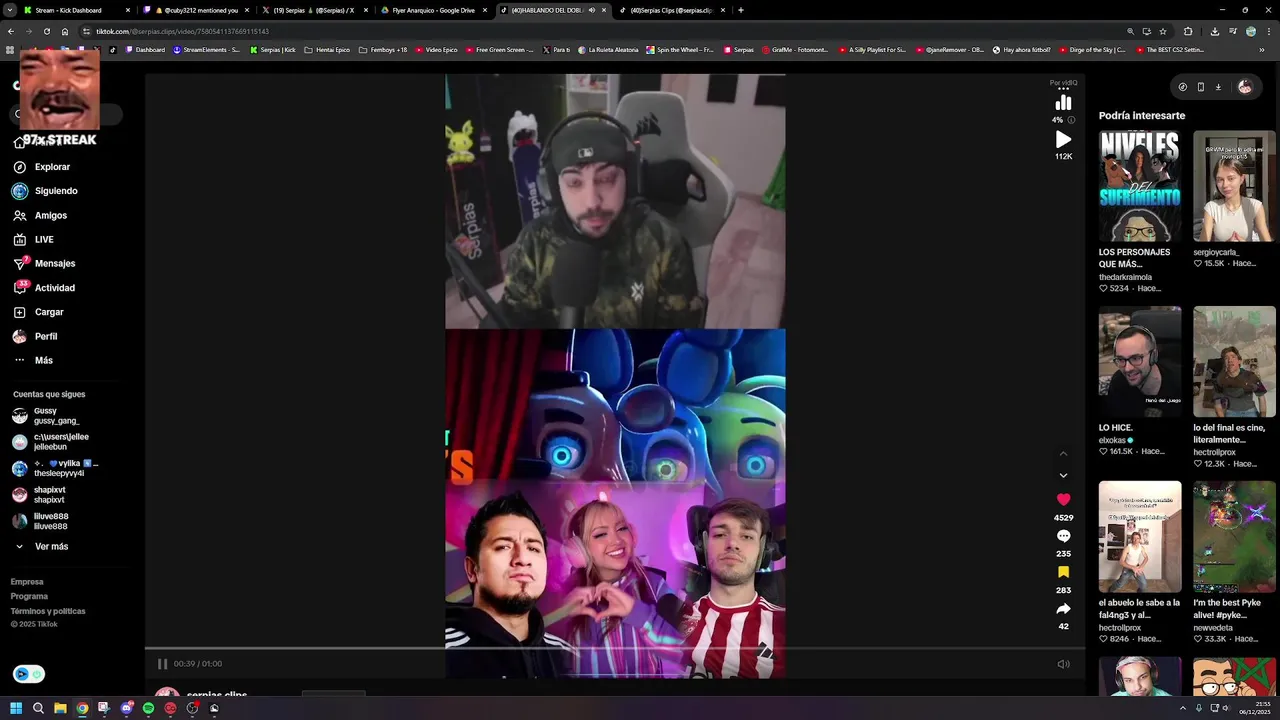Click Términos y políticas footer link
The width and height of the screenshot is (1280, 720).
coord(48,611)
